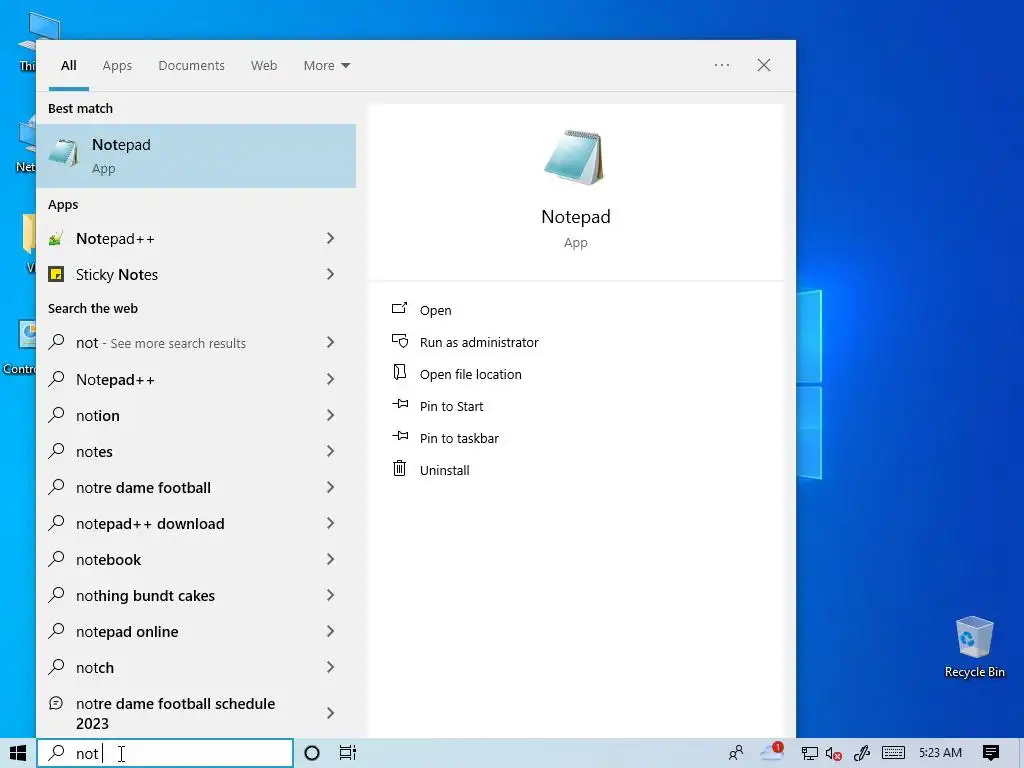The width and height of the screenshot is (1024, 768).
Task: Expand the Sticky Notes result chevron
Action: [330, 274]
